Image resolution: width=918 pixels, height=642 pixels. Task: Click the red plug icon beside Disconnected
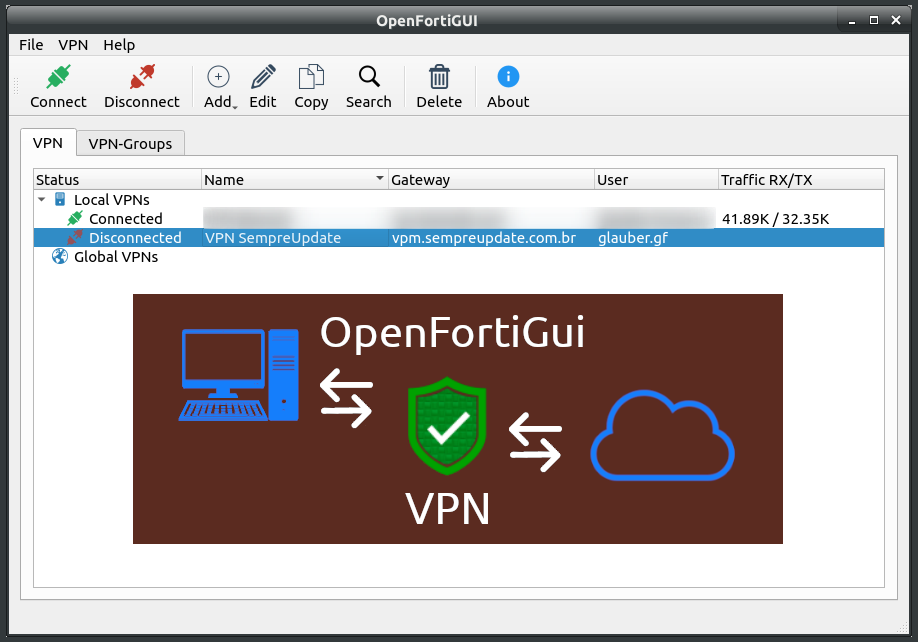pos(75,237)
